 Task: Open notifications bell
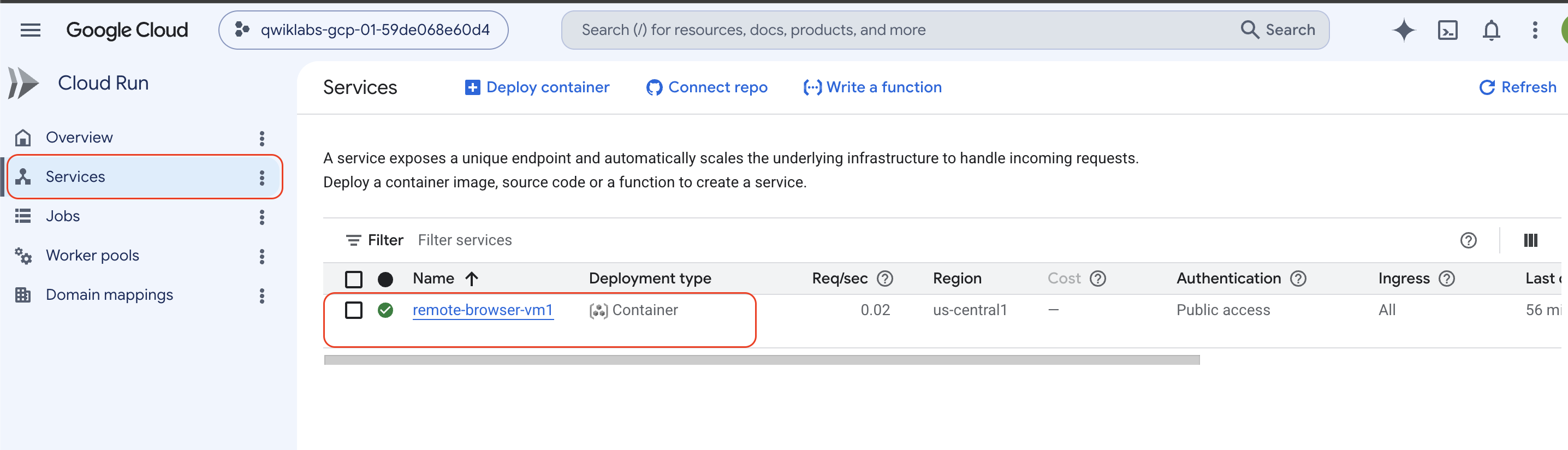(1492, 30)
